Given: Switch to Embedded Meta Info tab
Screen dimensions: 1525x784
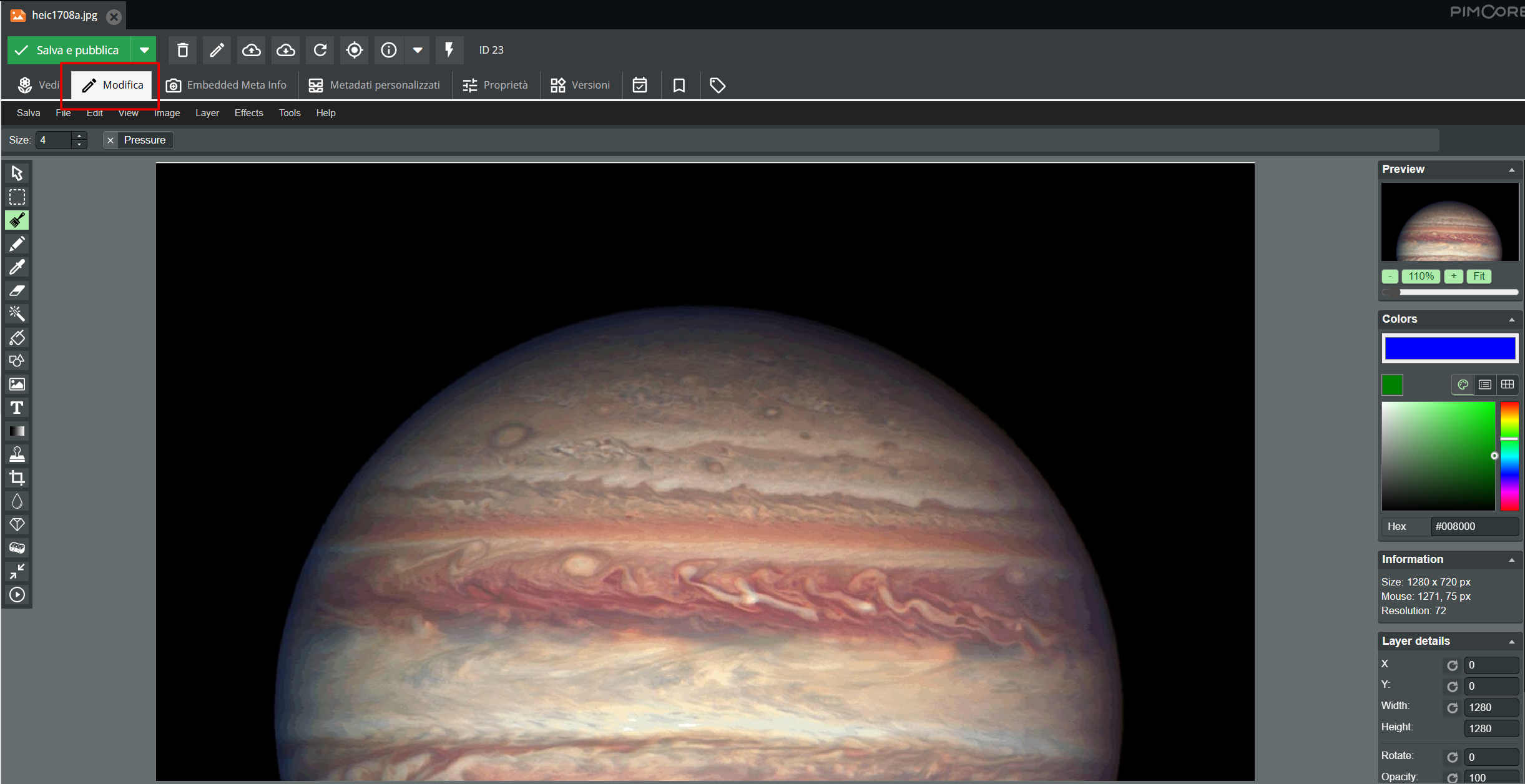Looking at the screenshot, I should click(x=227, y=85).
